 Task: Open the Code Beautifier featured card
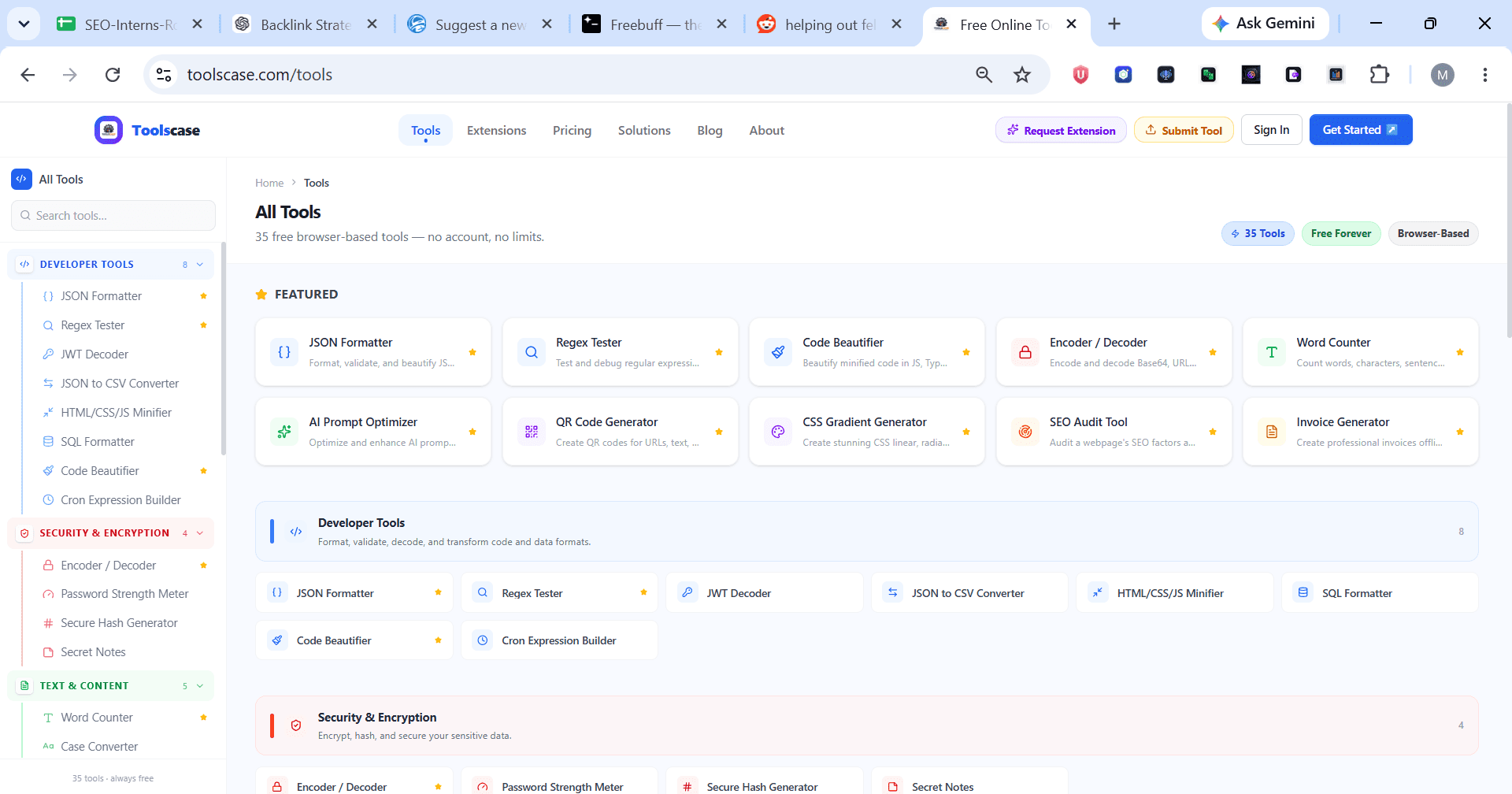tap(867, 352)
